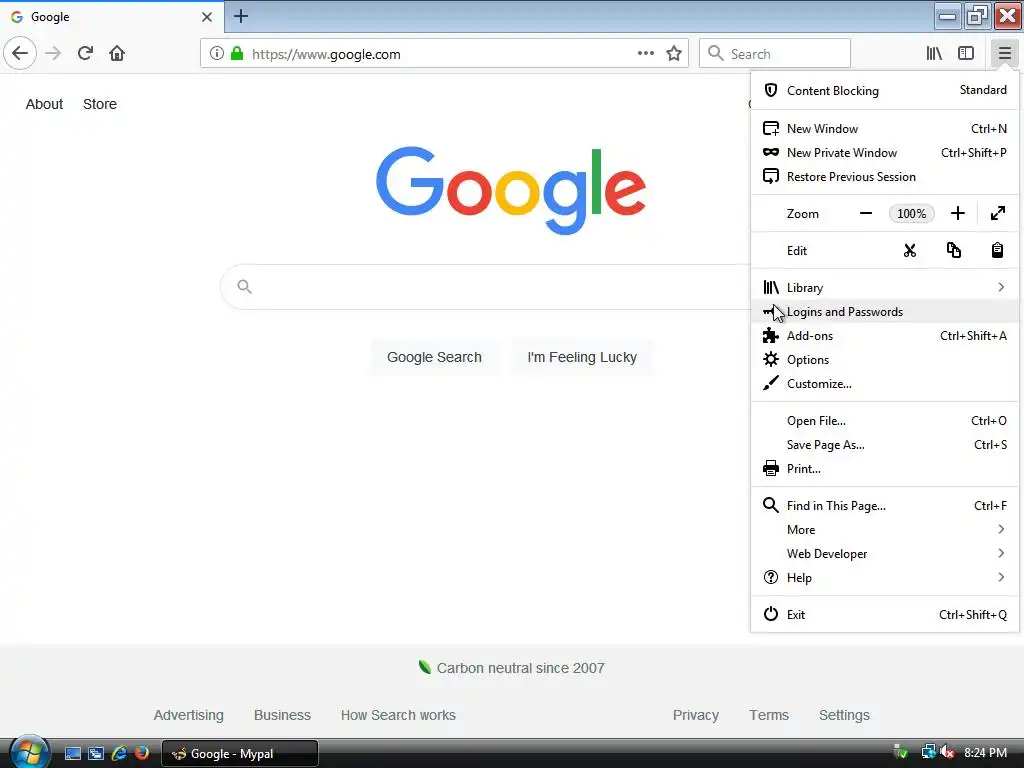Open the Terms footer link
Viewport: 1024px width, 768px height.
click(769, 716)
